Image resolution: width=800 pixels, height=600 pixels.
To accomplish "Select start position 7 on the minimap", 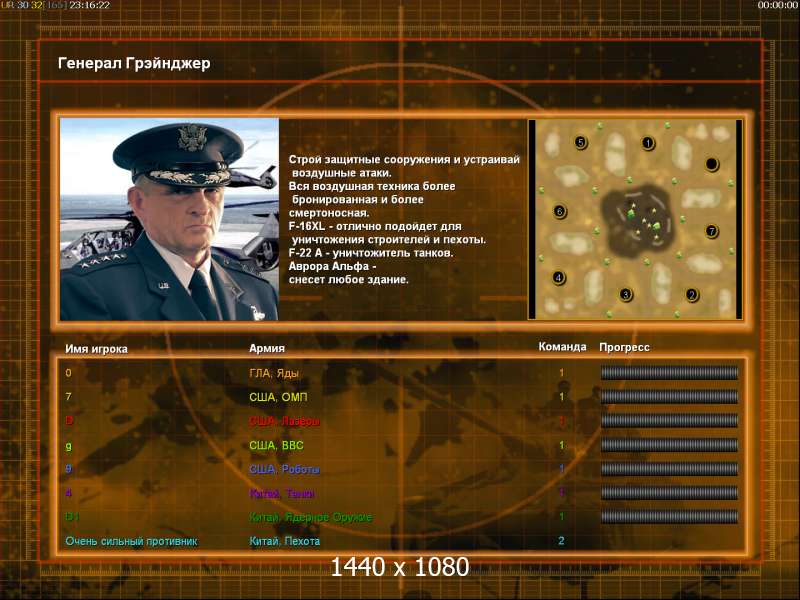I will tap(712, 231).
